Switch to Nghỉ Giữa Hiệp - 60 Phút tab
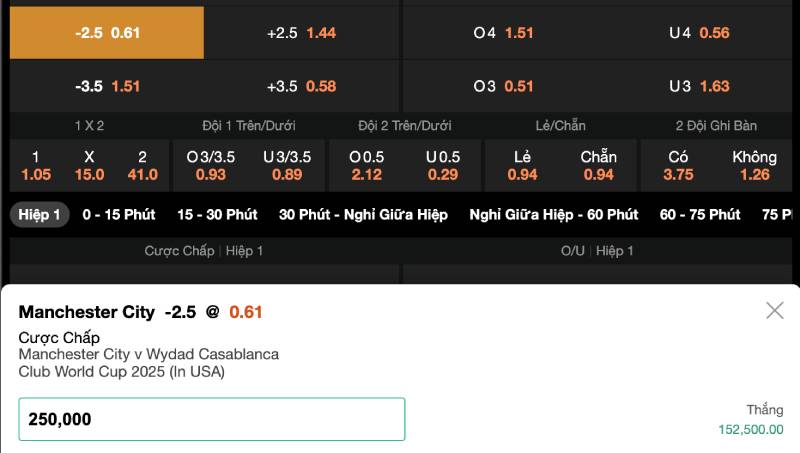 (553, 215)
